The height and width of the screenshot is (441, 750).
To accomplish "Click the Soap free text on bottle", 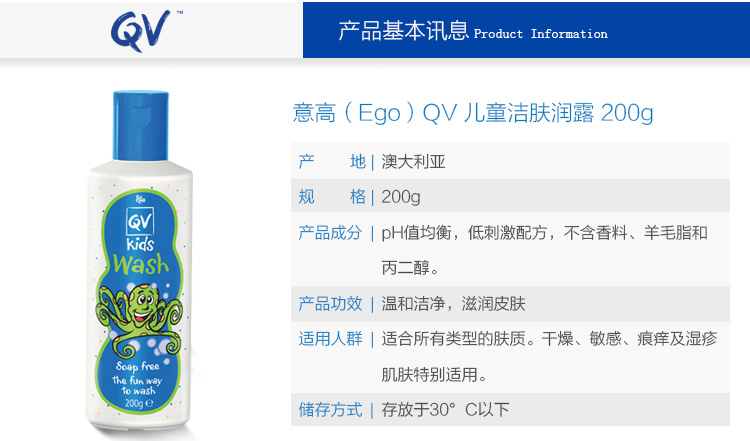I will tap(137, 366).
